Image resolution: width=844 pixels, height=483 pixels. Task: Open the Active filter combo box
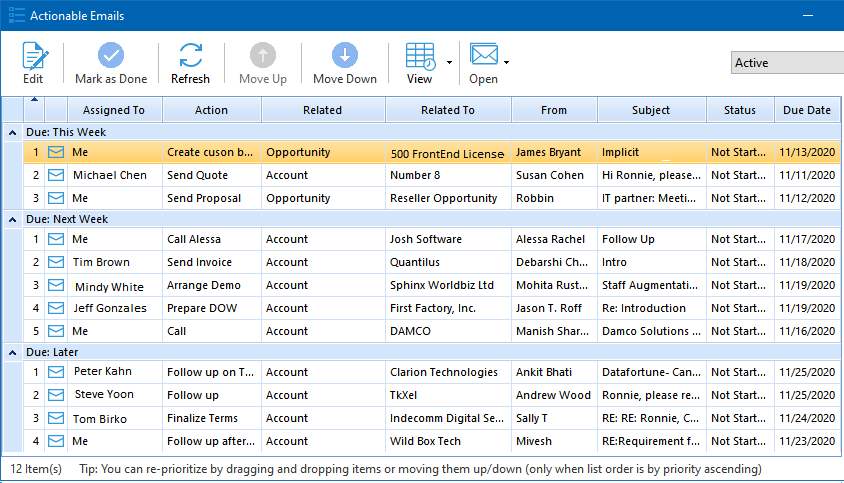[786, 63]
